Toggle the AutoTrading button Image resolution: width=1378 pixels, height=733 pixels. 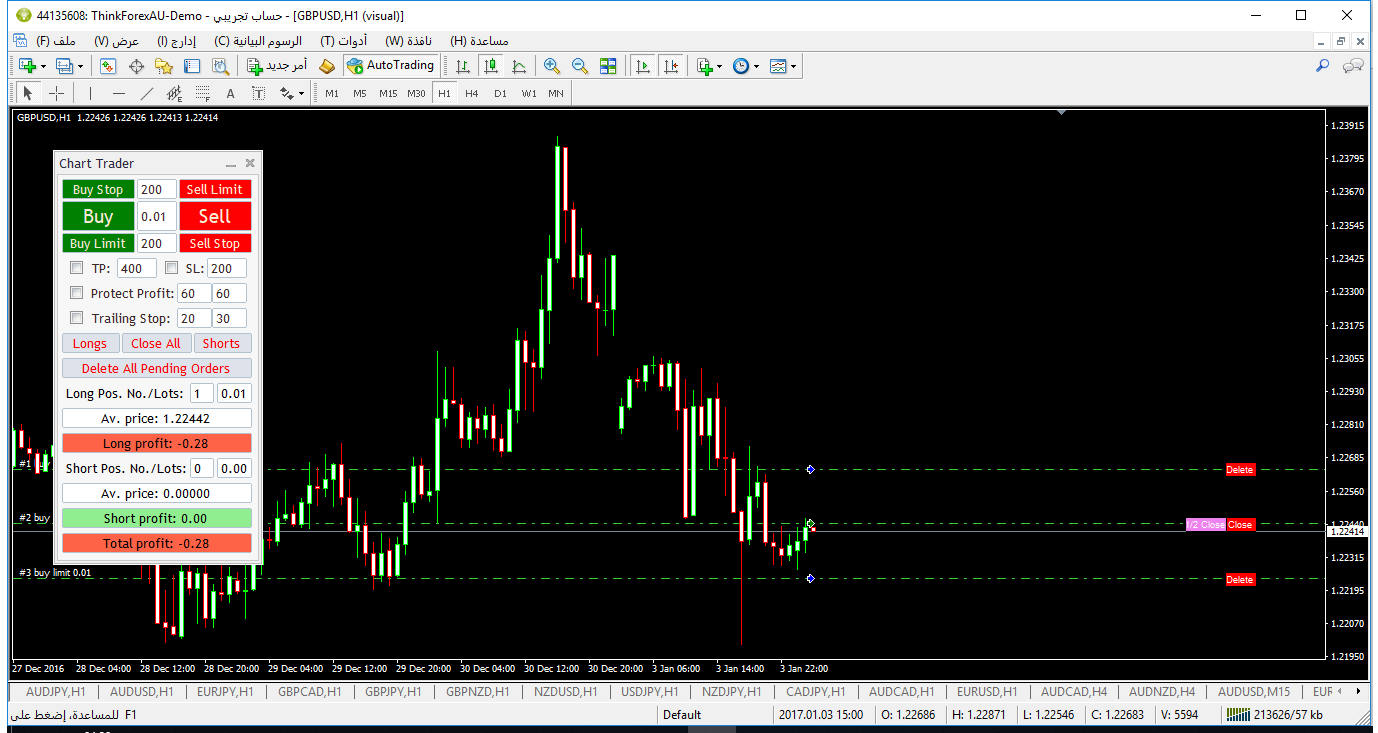(x=390, y=66)
